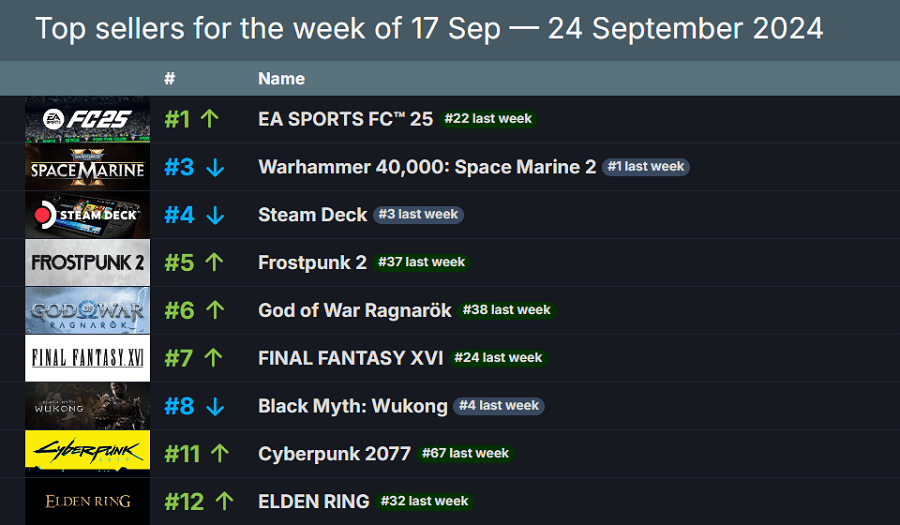Image resolution: width=900 pixels, height=525 pixels.
Task: Click the '#' rank column header
Action: (x=169, y=79)
